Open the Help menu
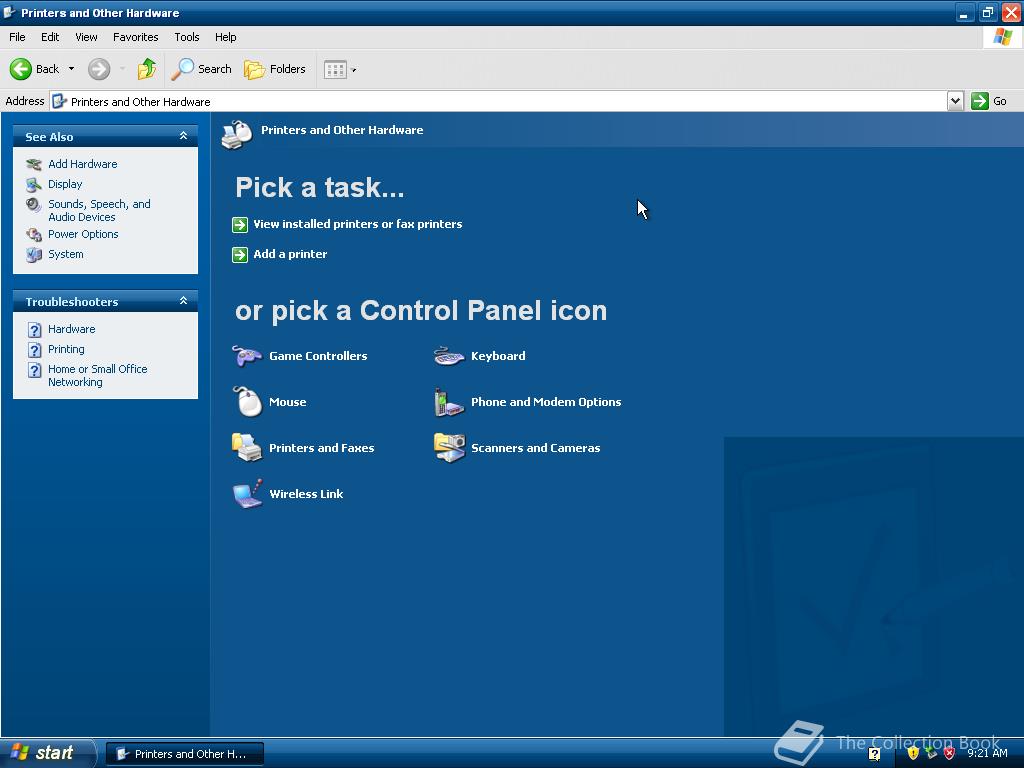Viewport: 1024px width, 768px height. point(225,37)
